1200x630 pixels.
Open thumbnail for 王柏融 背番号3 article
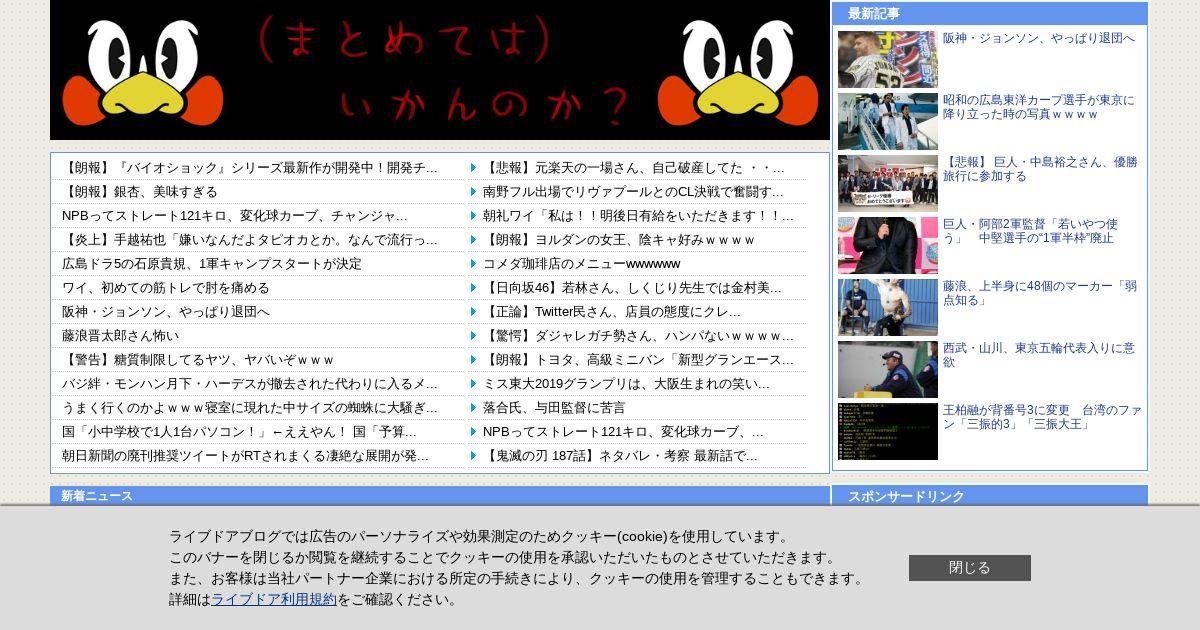point(888,431)
